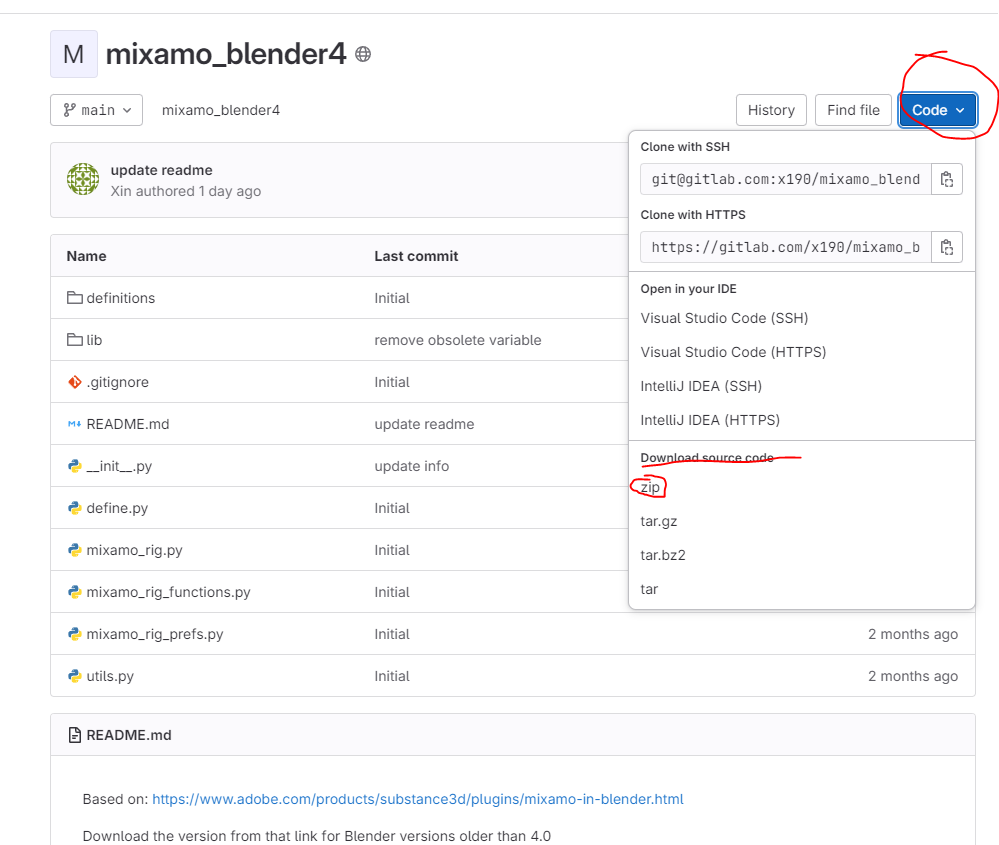This screenshot has height=845, width=999.
Task: Open the definitions folder
Action: [120, 298]
